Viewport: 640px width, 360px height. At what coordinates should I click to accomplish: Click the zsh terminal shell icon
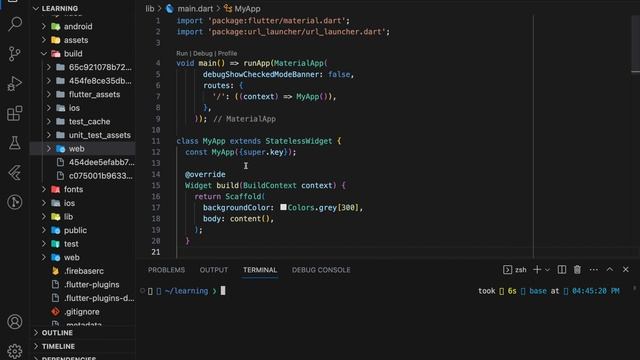tap(507, 269)
